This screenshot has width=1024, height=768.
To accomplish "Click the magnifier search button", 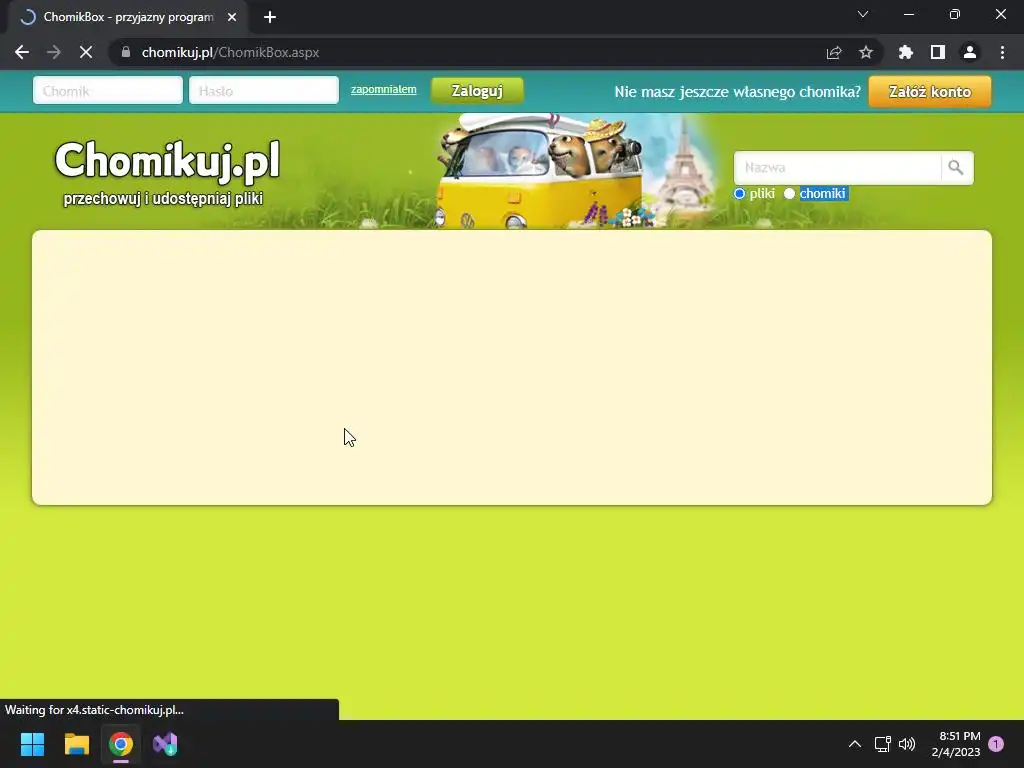I will (x=956, y=168).
